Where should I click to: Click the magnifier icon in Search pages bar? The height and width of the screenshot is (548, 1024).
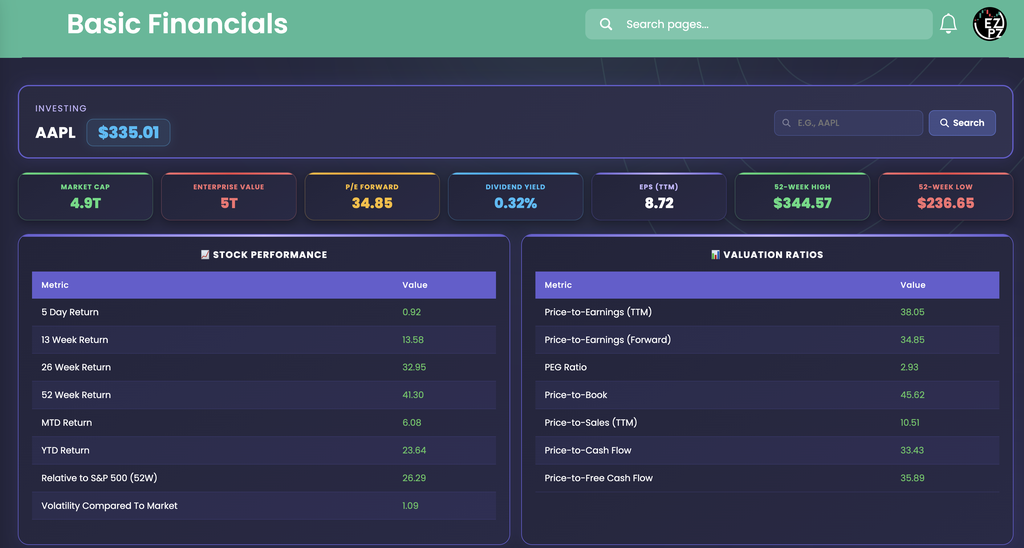606,24
